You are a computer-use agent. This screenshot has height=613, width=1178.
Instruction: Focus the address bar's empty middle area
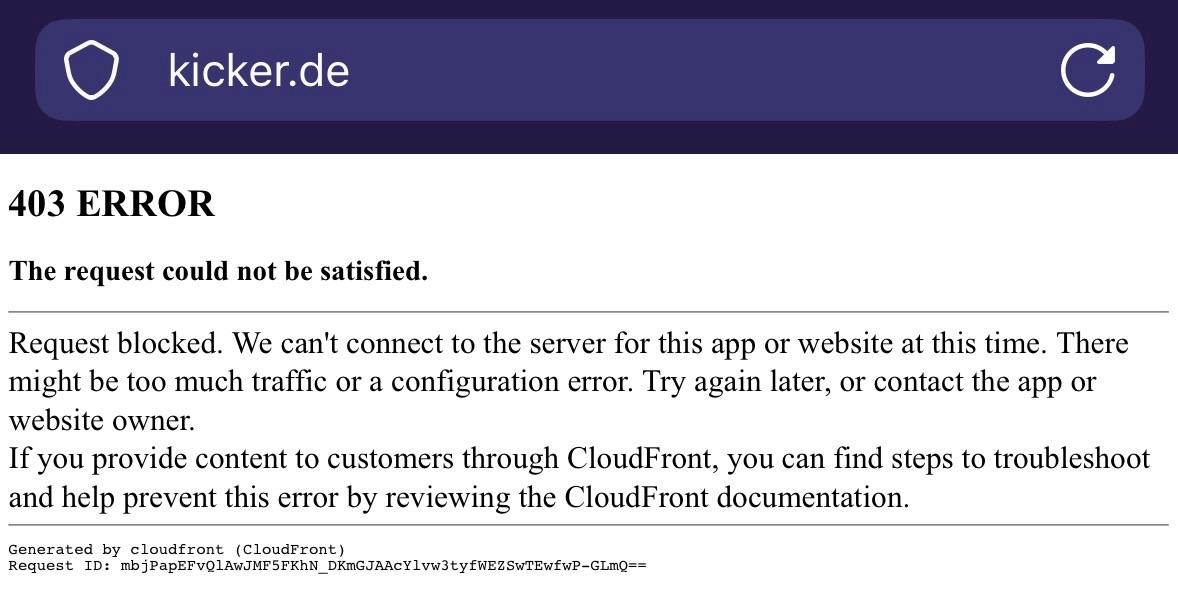[700, 70]
